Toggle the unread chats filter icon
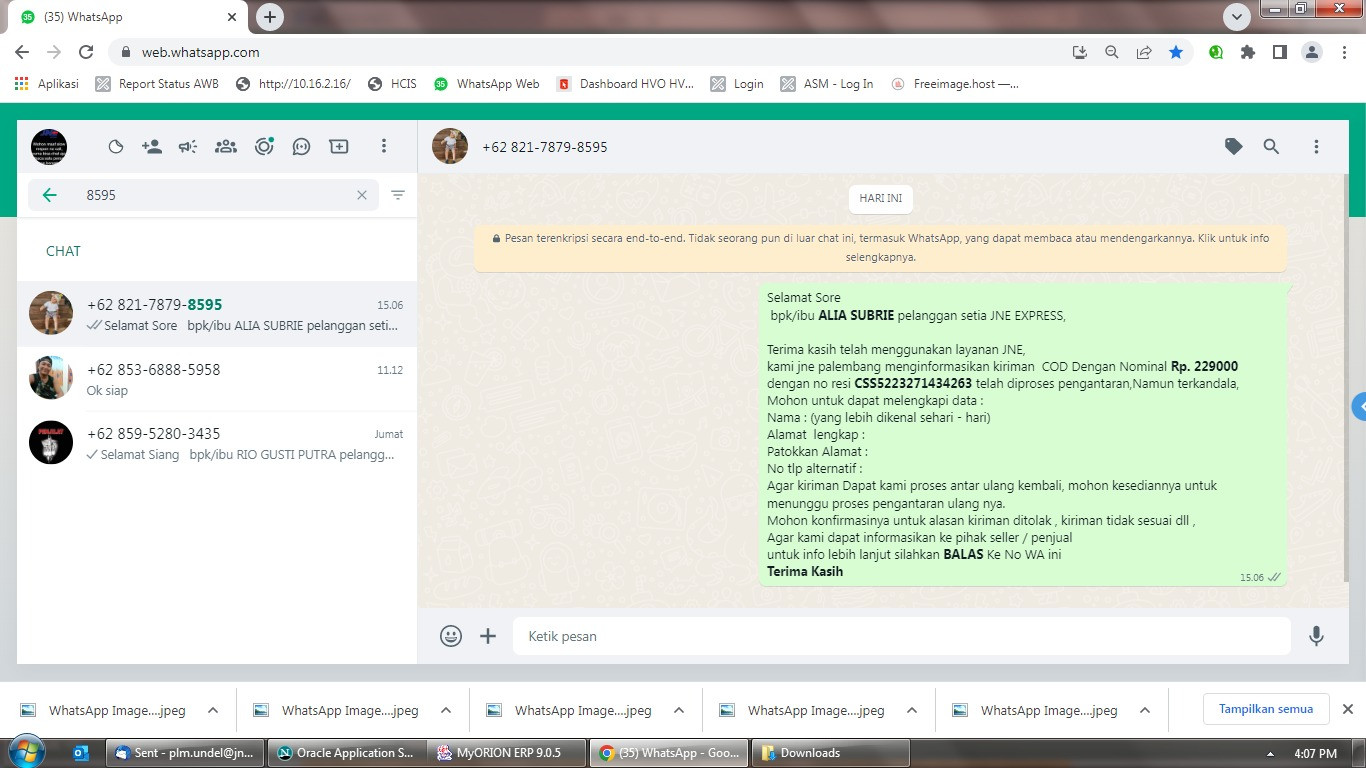The image size is (1366, 768). coord(398,195)
